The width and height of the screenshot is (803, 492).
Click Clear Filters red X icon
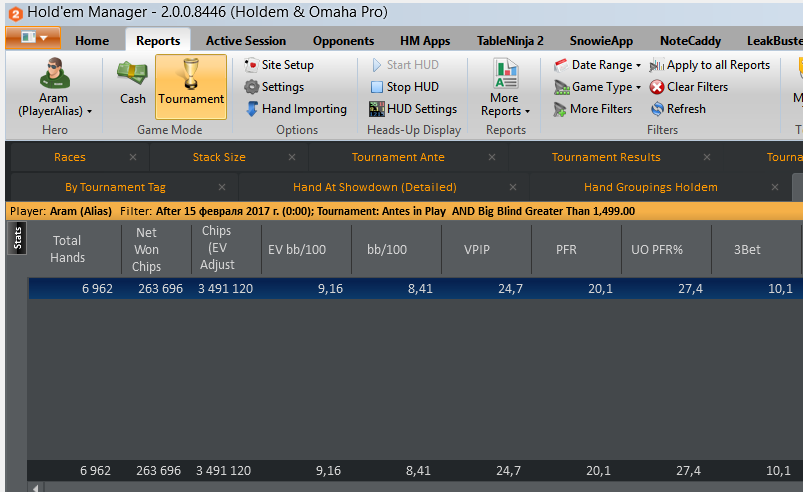click(657, 87)
